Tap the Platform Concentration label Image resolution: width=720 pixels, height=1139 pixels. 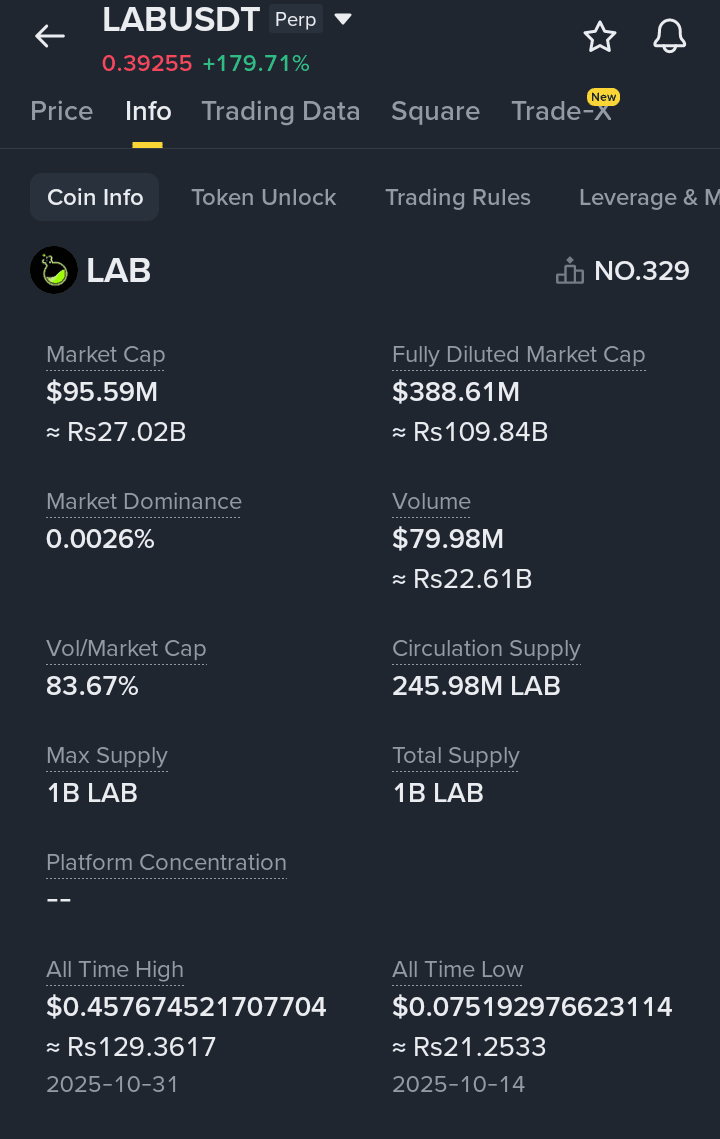[x=166, y=862]
